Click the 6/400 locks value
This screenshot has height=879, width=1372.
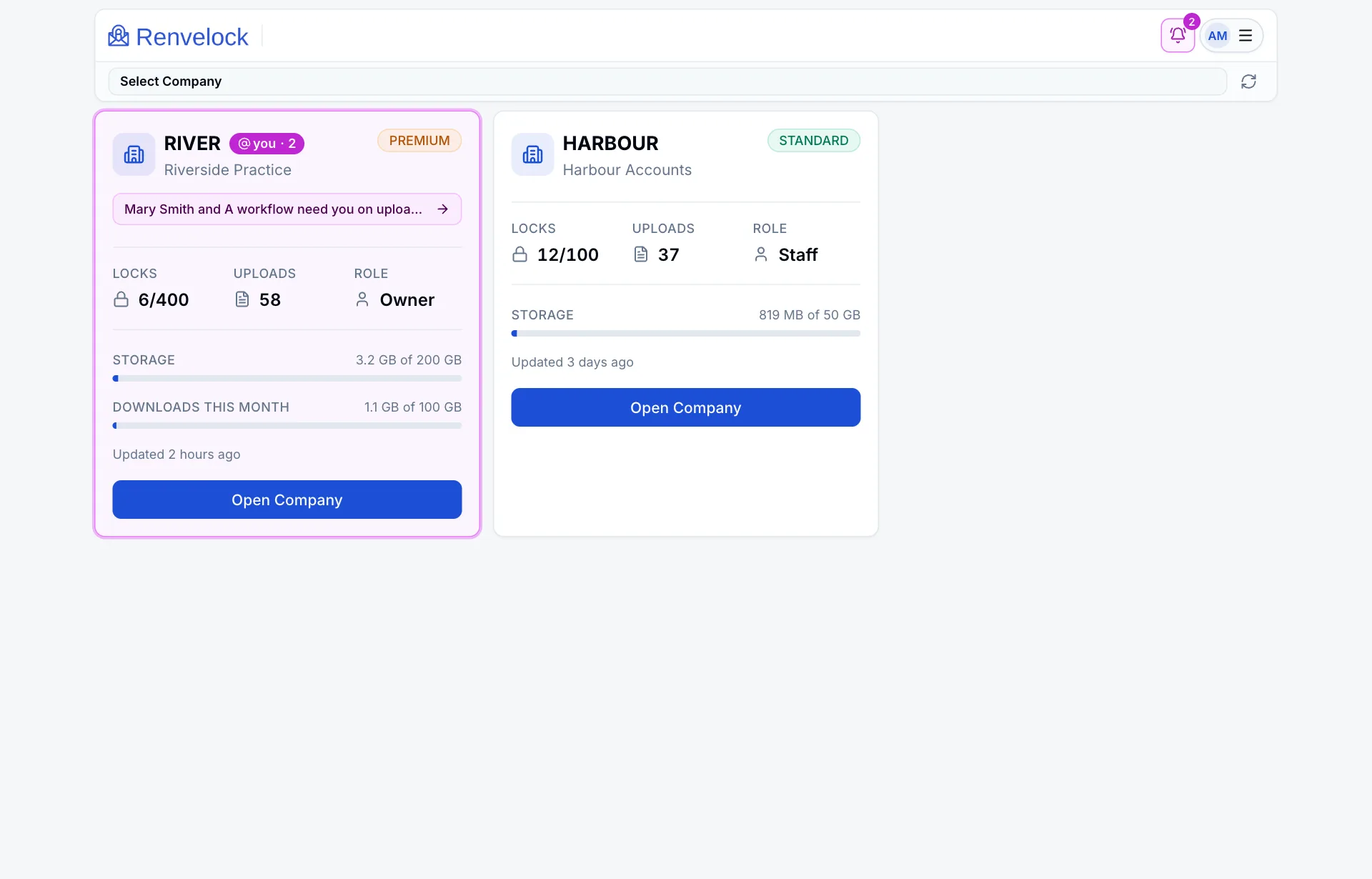(164, 299)
